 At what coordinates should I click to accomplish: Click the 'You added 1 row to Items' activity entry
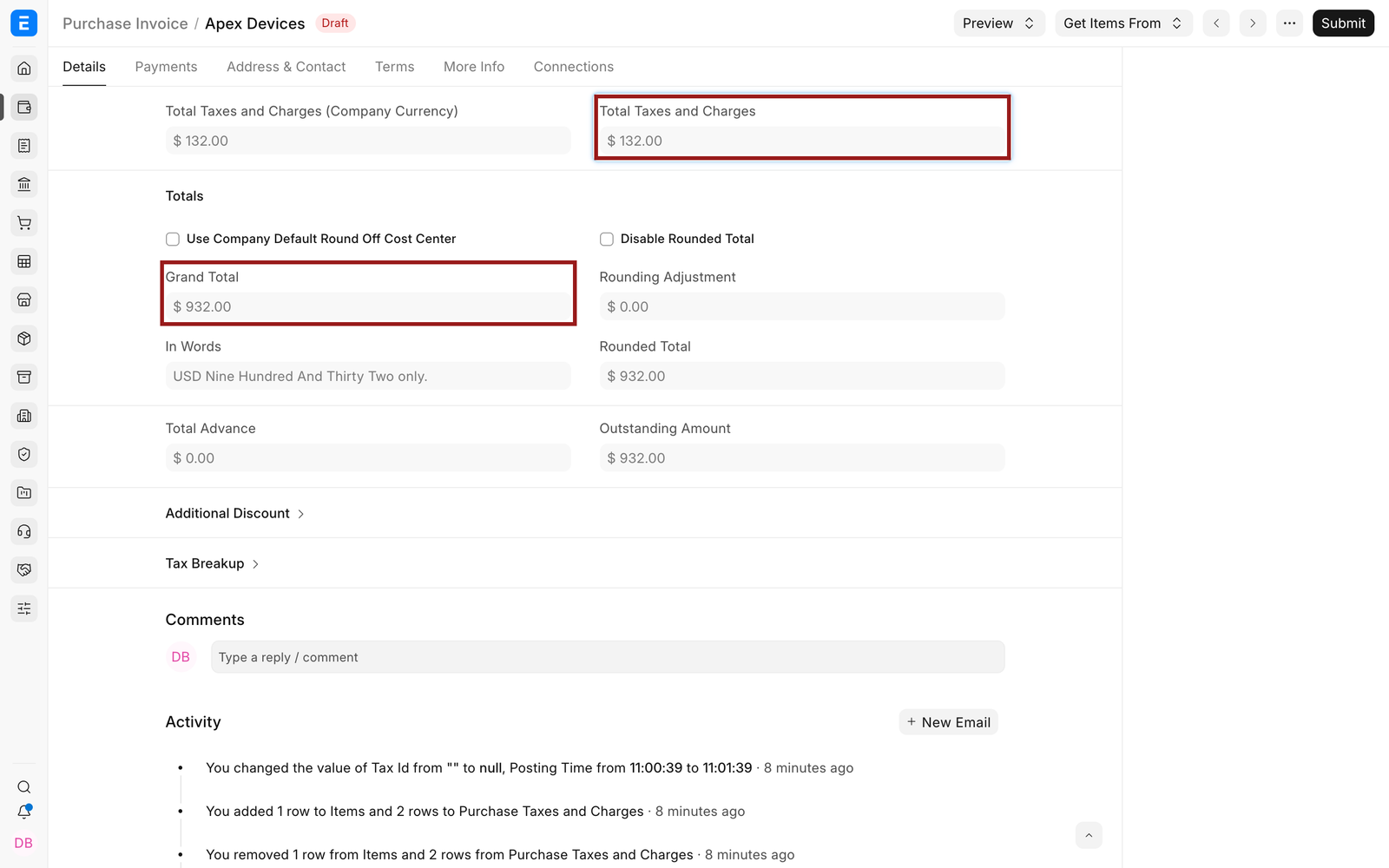(x=475, y=812)
